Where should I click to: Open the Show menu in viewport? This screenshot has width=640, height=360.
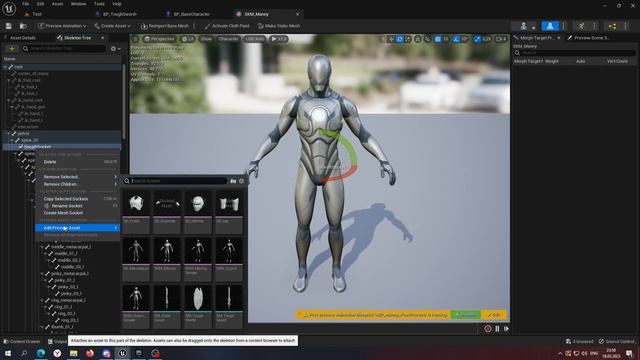pos(206,39)
